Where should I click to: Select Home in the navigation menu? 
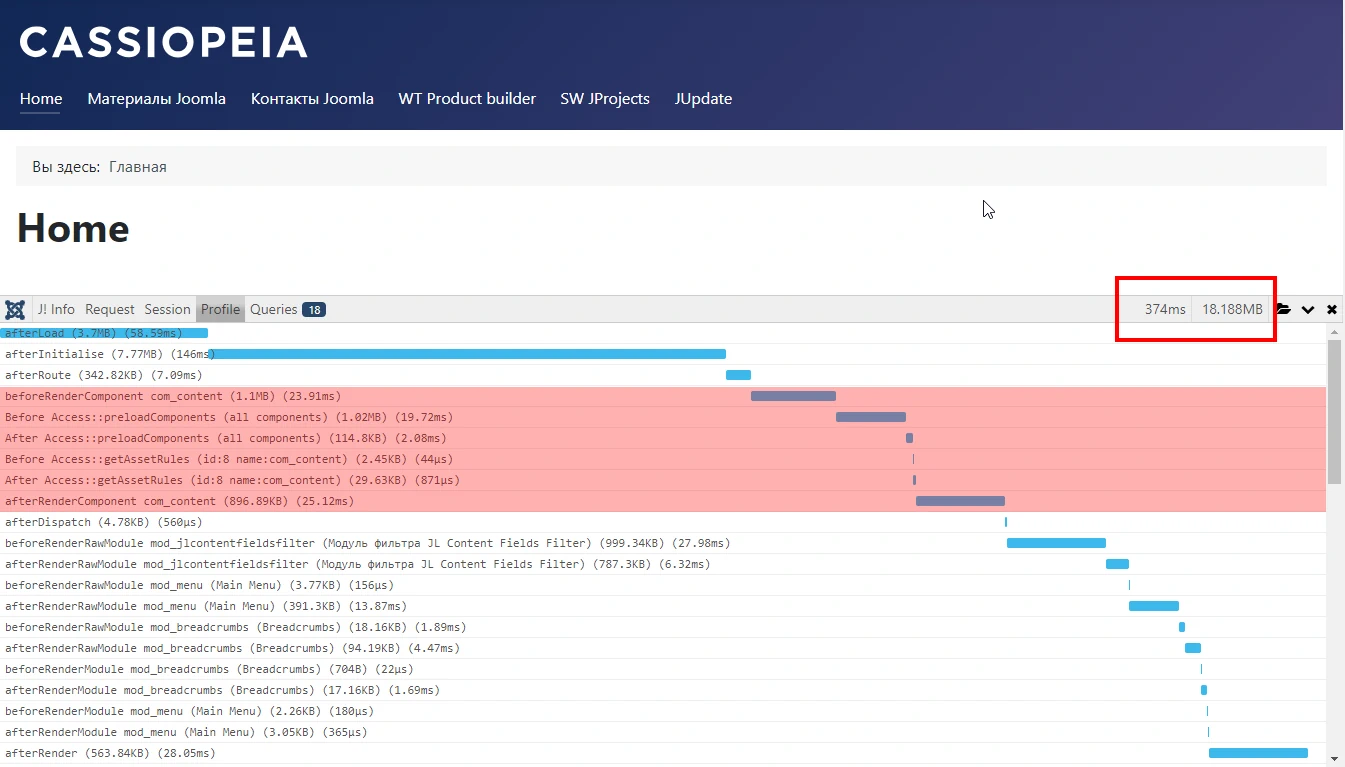pyautogui.click(x=40, y=98)
